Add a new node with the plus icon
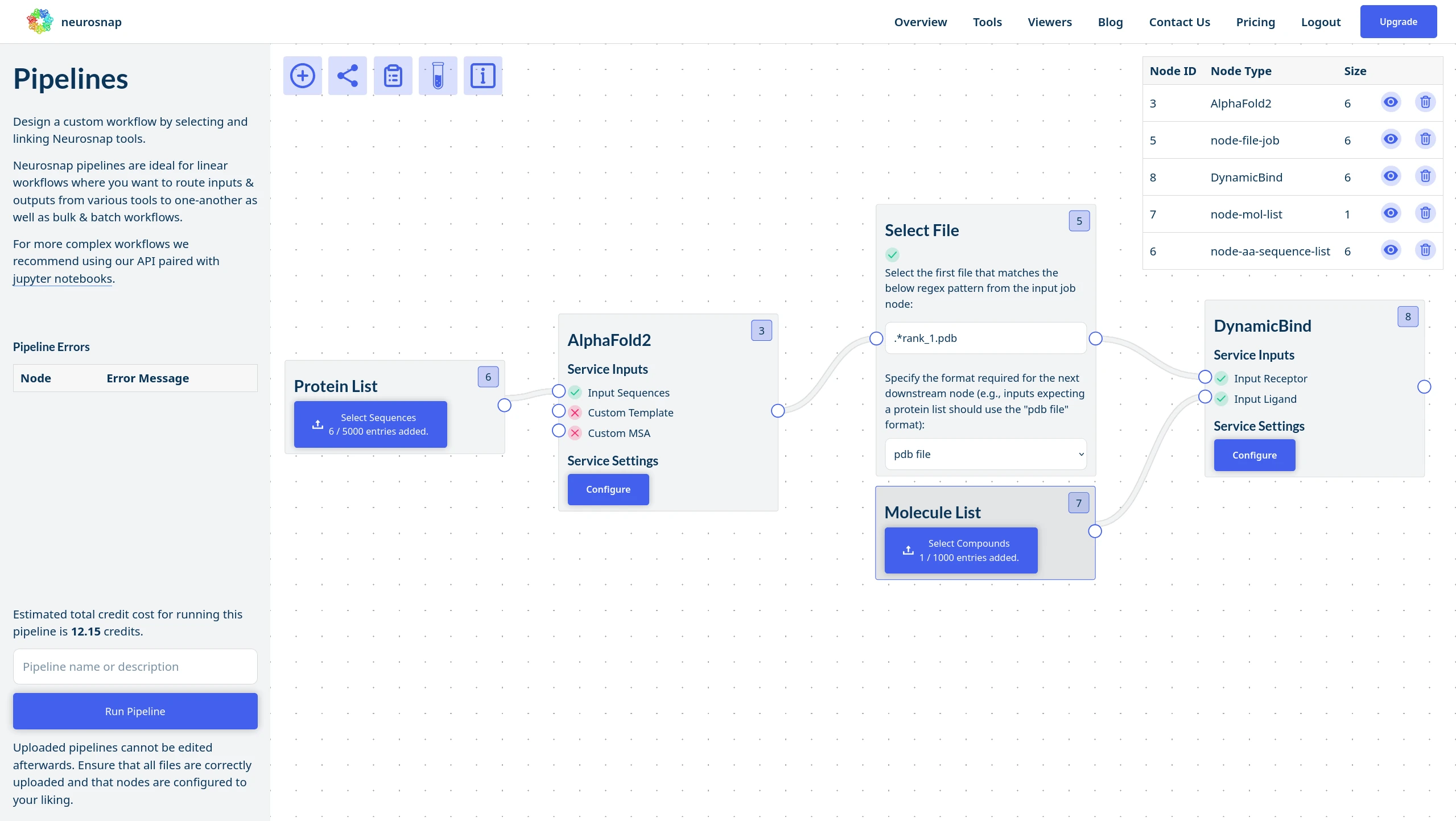Image resolution: width=1456 pixels, height=821 pixels. (x=302, y=75)
